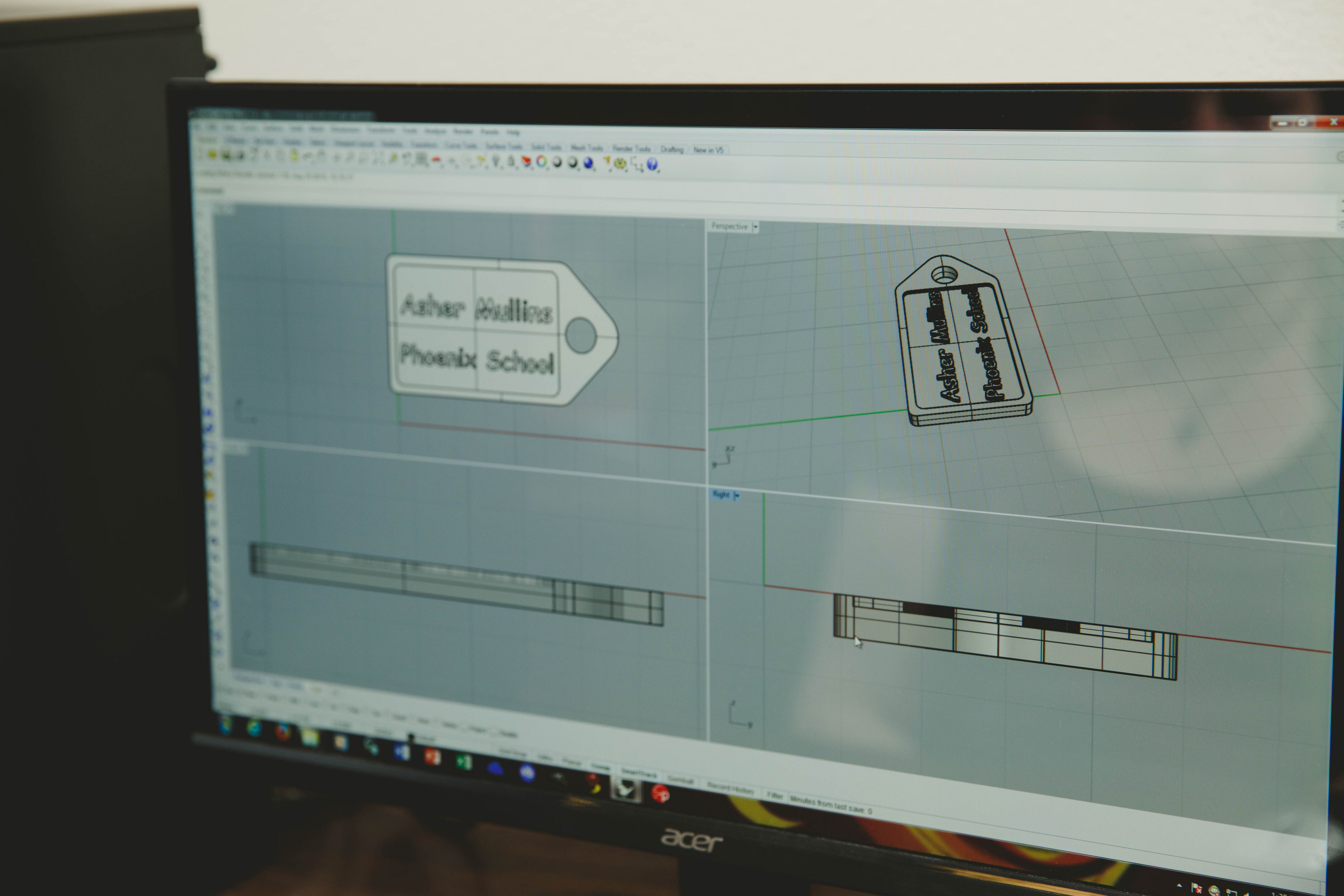The width and height of the screenshot is (1344, 896).
Task: Open the color wheel Object Properties icon
Action: click(541, 162)
